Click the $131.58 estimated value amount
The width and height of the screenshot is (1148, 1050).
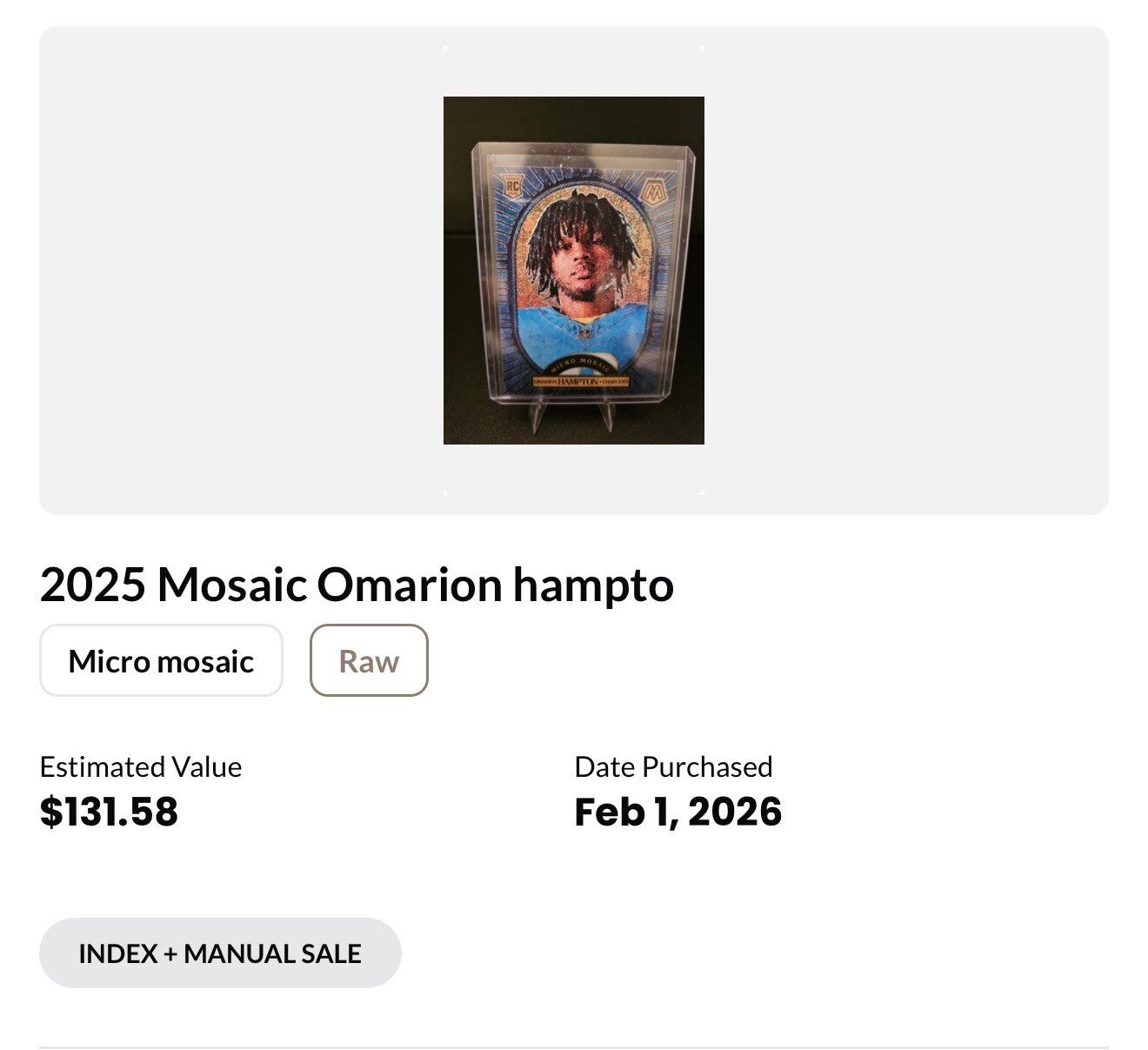(x=109, y=812)
